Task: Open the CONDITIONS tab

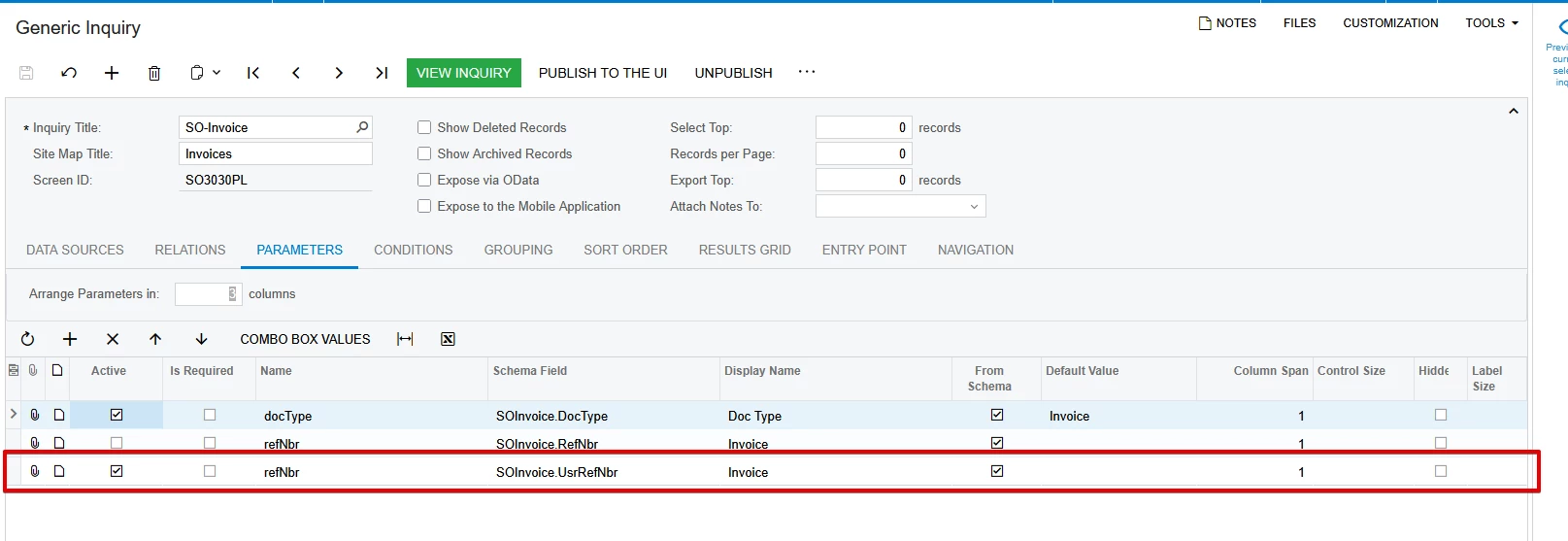Action: click(x=414, y=250)
